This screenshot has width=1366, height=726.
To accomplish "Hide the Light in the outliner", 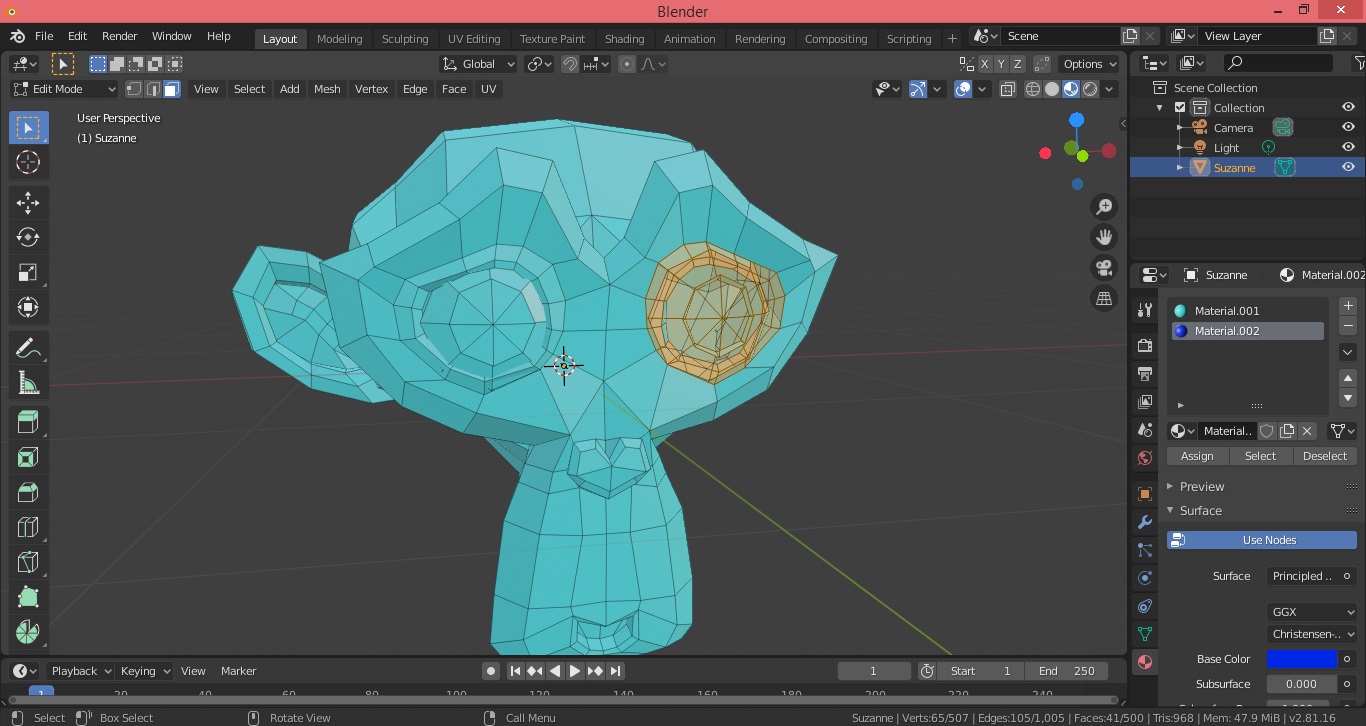I will click(x=1348, y=147).
